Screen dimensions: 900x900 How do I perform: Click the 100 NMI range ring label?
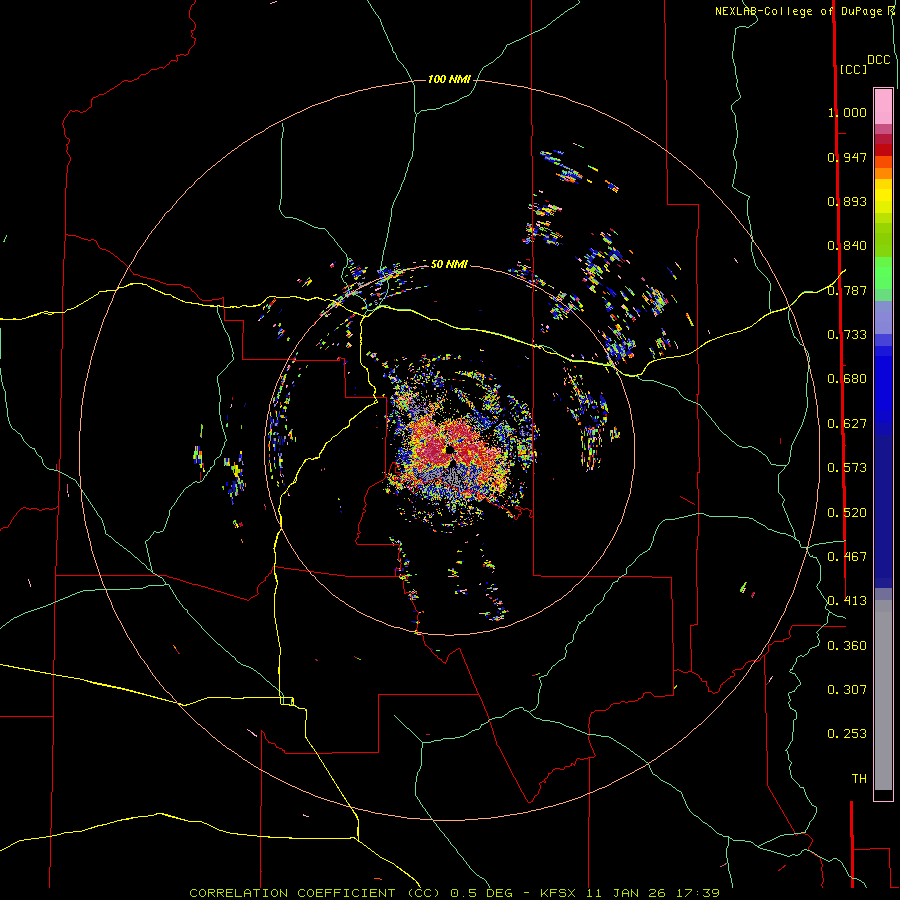coord(449,79)
